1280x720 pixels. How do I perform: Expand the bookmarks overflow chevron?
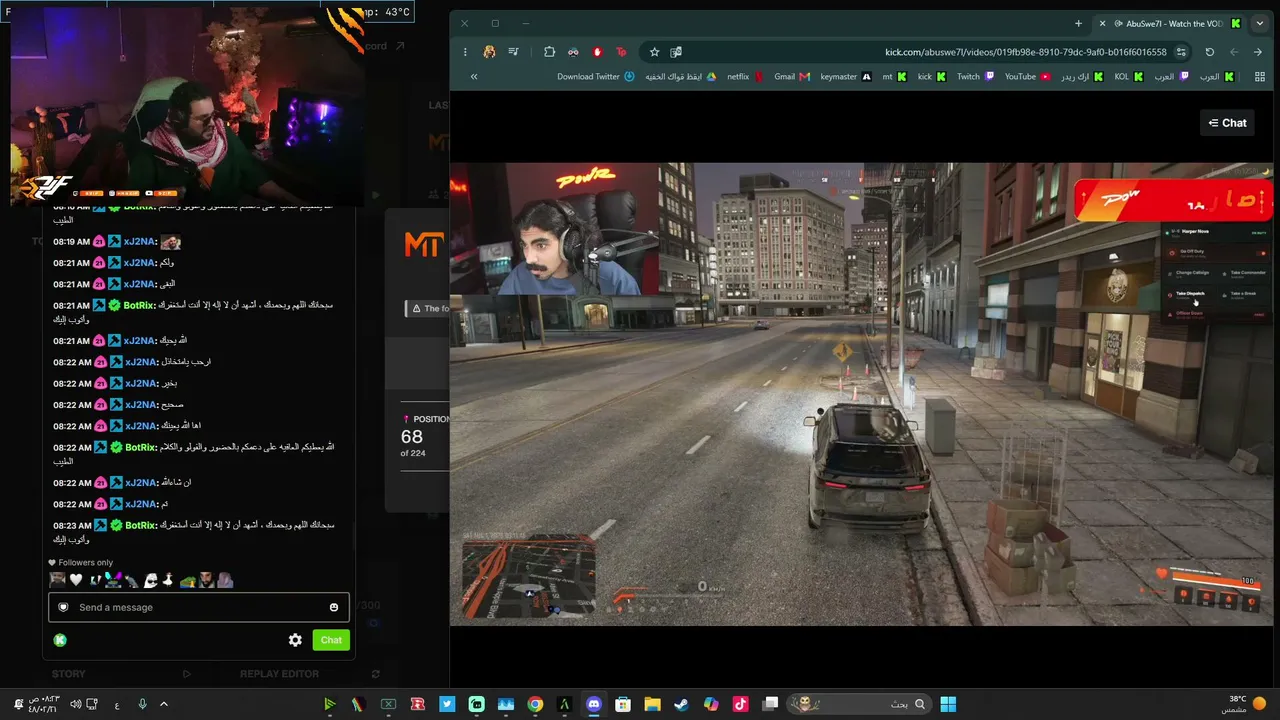click(x=474, y=77)
